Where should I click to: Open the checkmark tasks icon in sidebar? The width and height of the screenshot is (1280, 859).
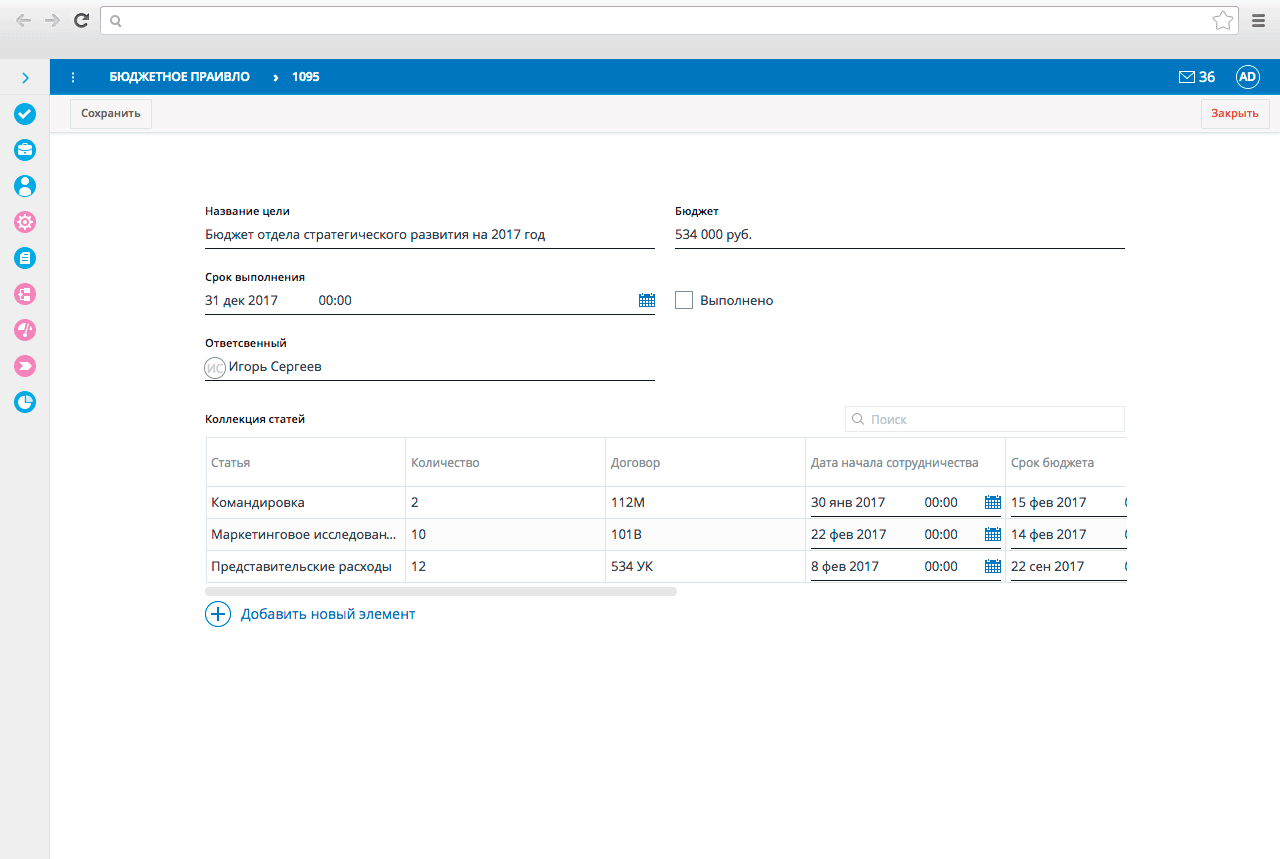click(25, 114)
